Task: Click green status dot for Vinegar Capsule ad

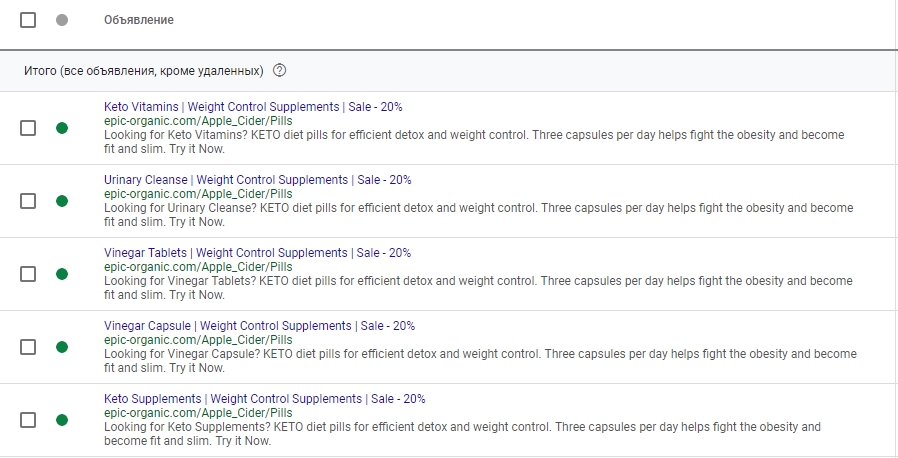Action: [62, 347]
